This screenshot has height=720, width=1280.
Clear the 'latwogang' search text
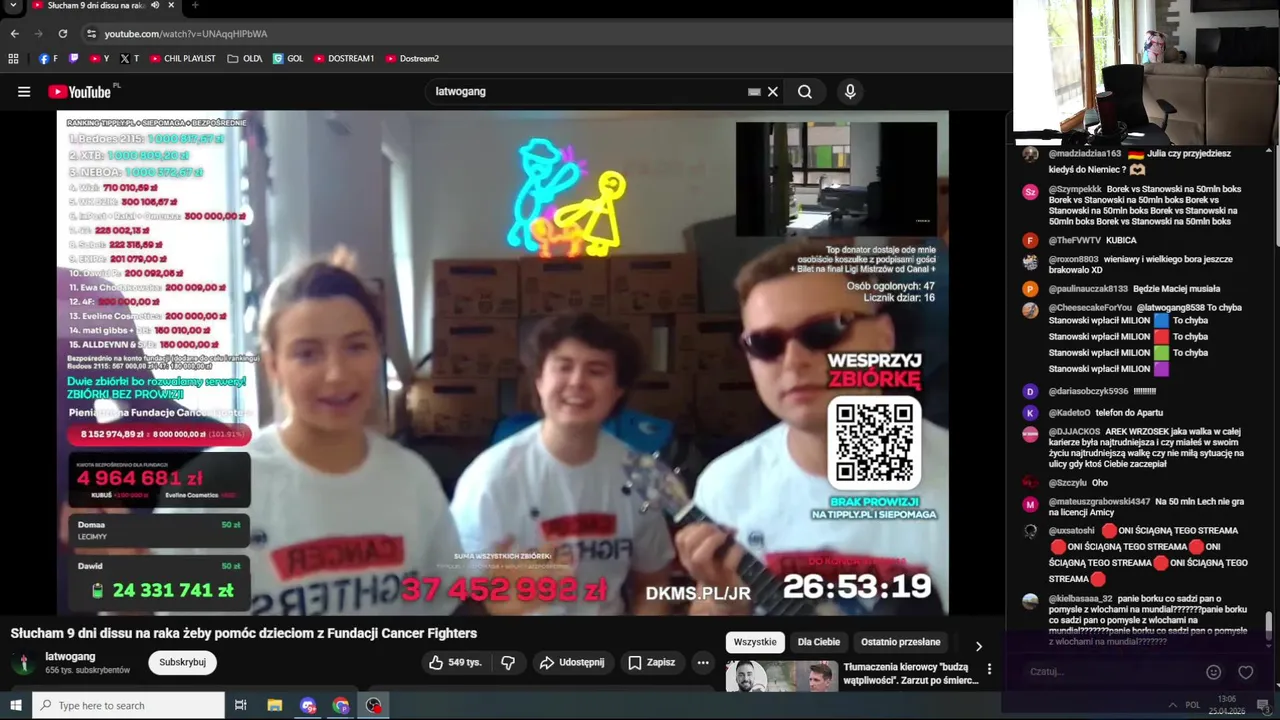(773, 92)
